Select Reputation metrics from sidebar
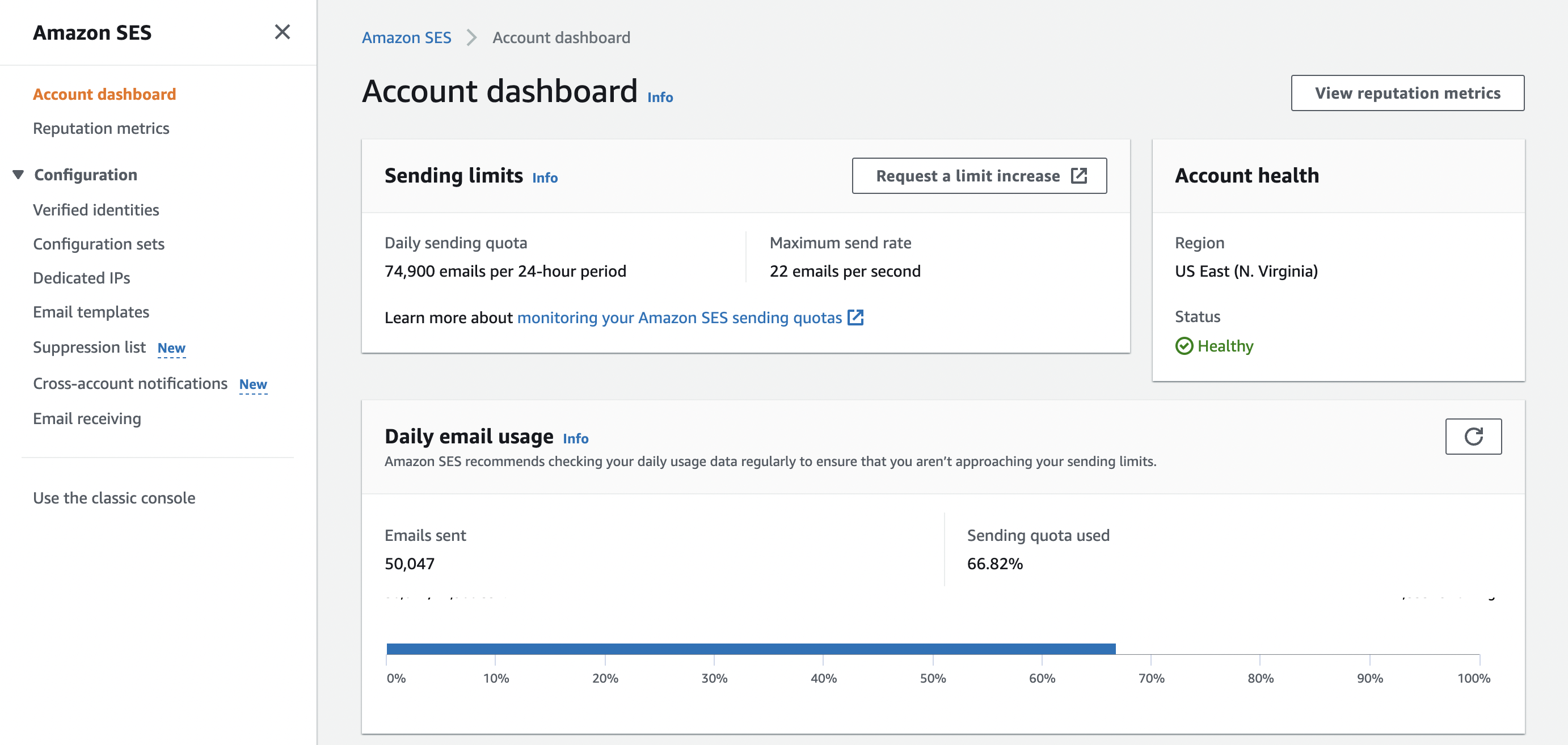Viewport: 1568px width, 745px height. pyautogui.click(x=101, y=127)
